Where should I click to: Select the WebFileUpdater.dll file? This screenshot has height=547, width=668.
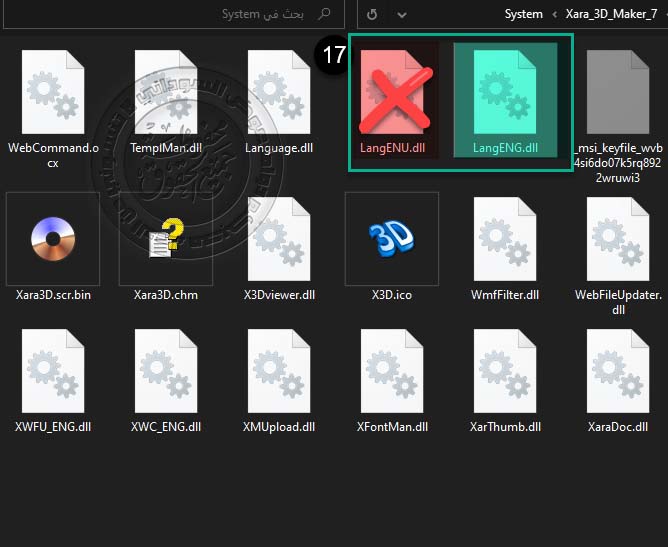point(618,240)
